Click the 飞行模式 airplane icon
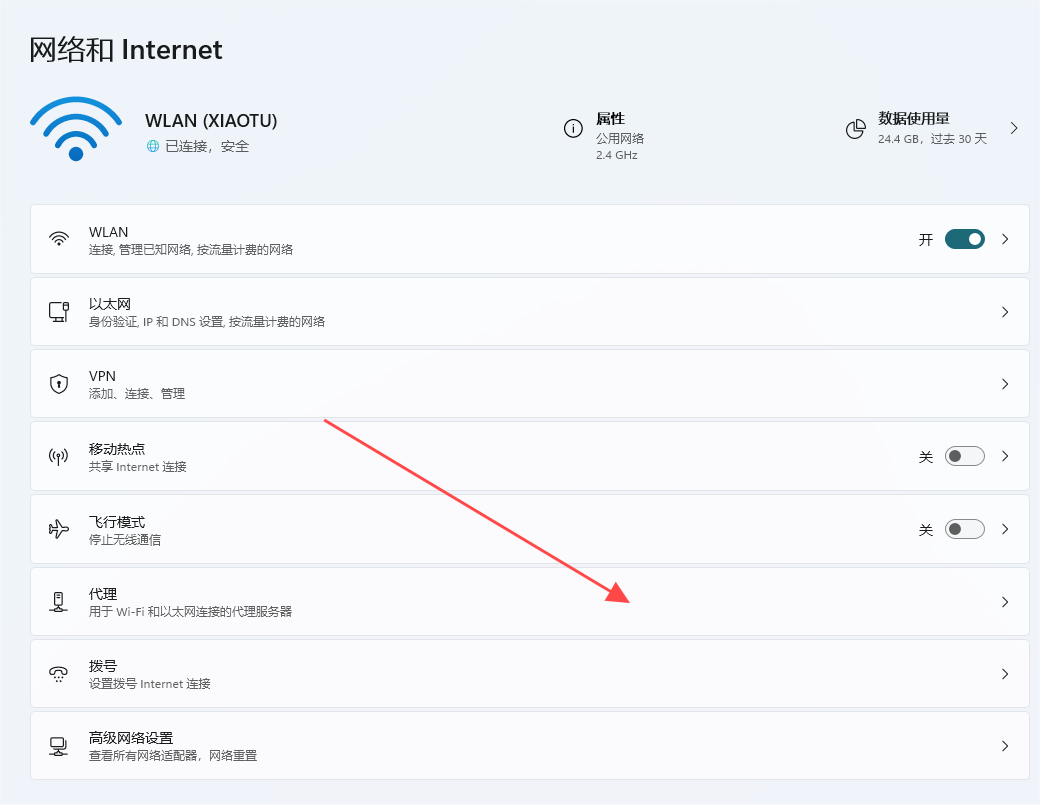 click(59, 529)
